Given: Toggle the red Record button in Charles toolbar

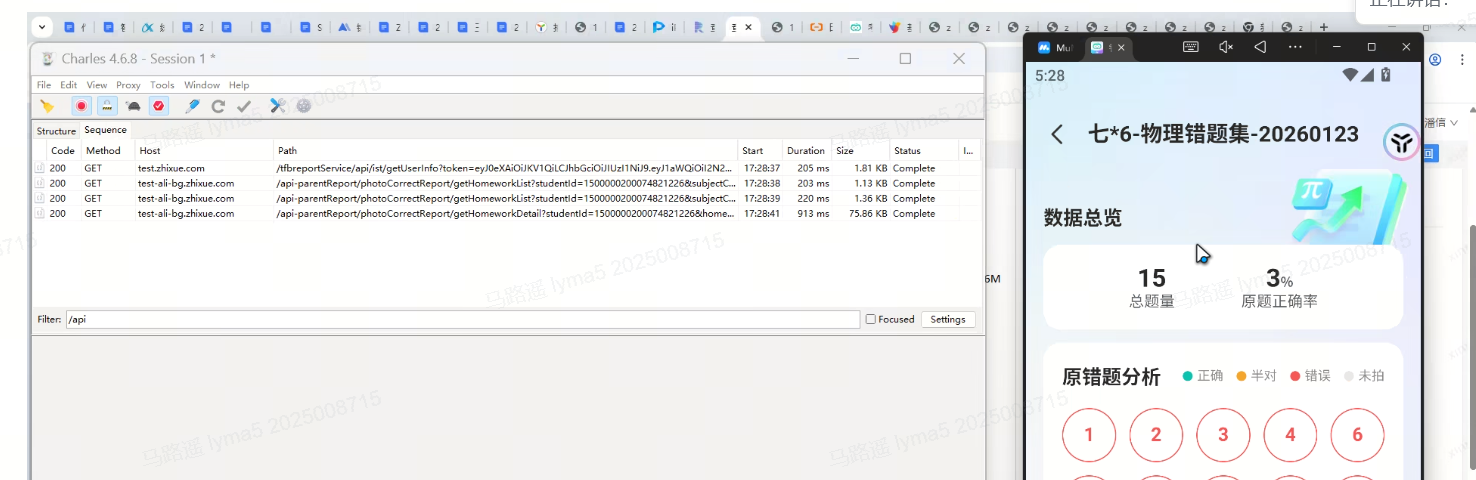Looking at the screenshot, I should click(81, 105).
